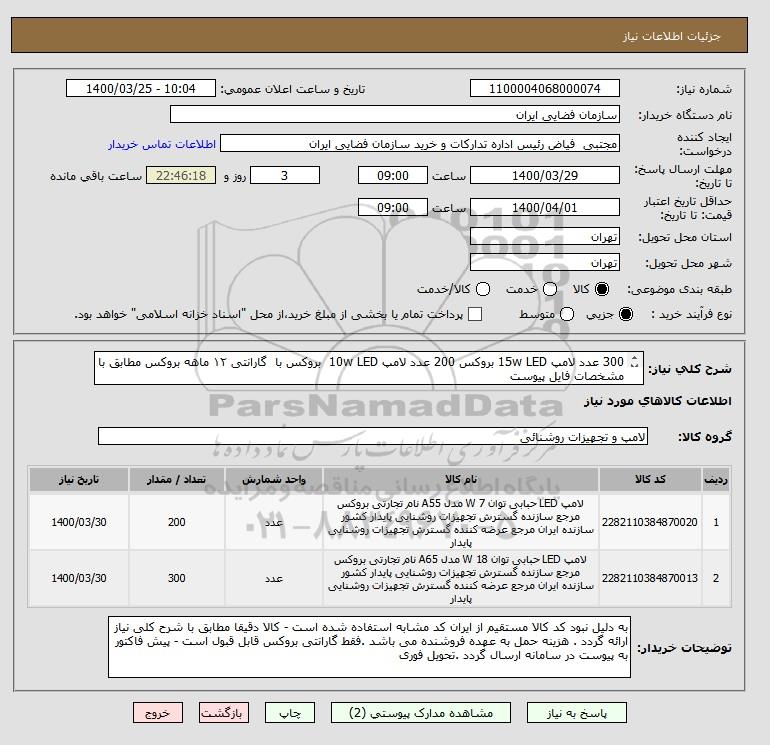Click the unit عدد in row 1
This screenshot has height=745, width=770.
coord(274,522)
